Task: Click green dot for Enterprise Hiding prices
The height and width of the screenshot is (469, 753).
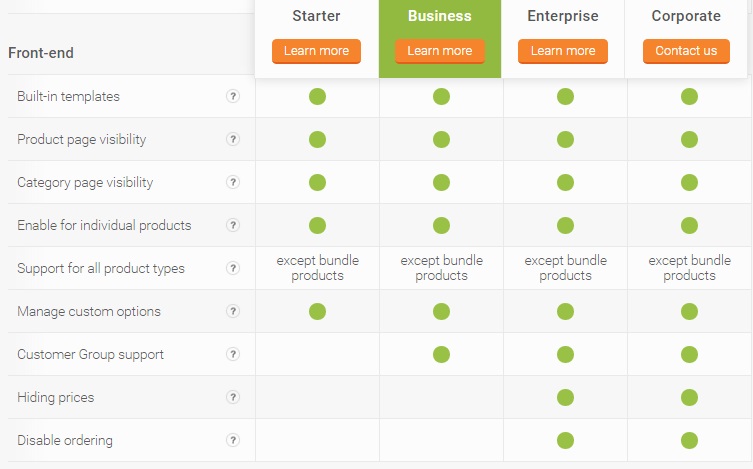Action: [x=565, y=397]
